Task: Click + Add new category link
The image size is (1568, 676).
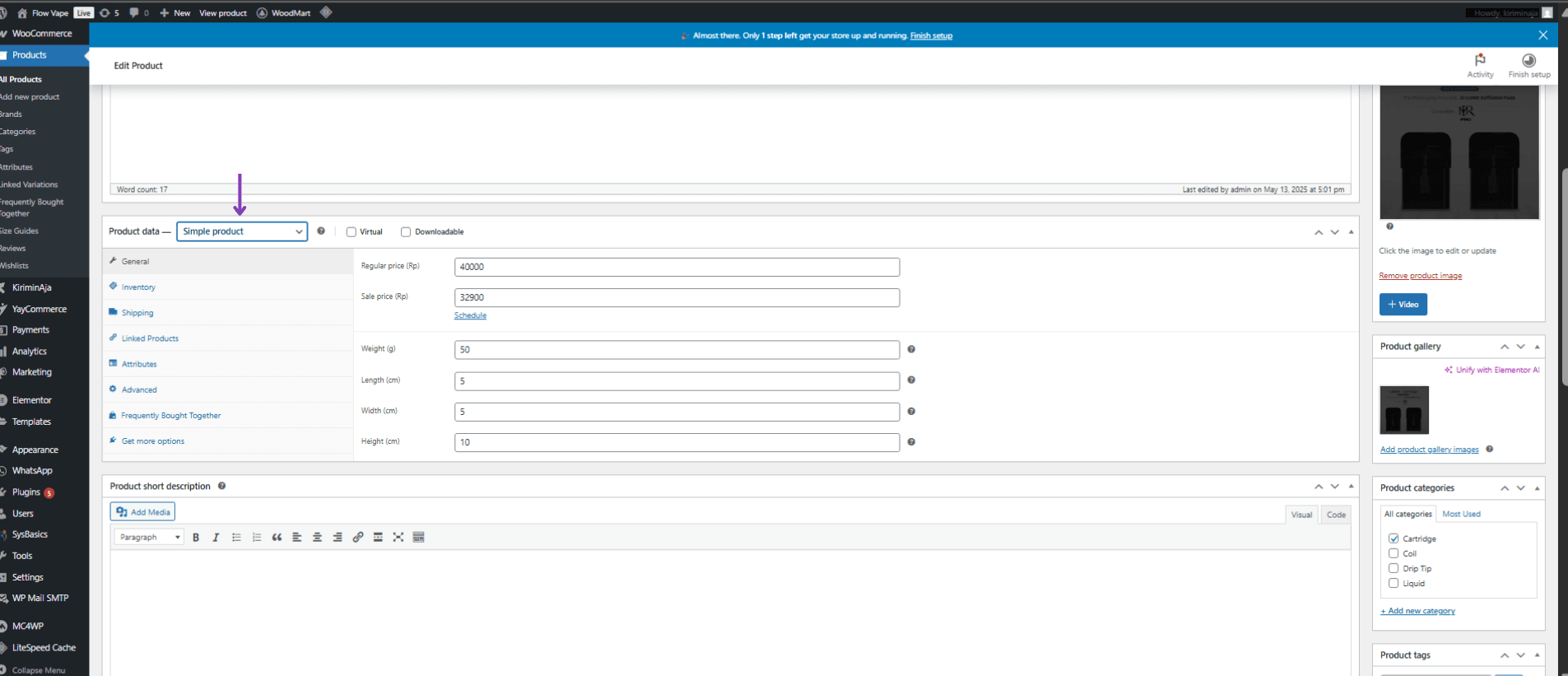Action: pyautogui.click(x=1417, y=611)
